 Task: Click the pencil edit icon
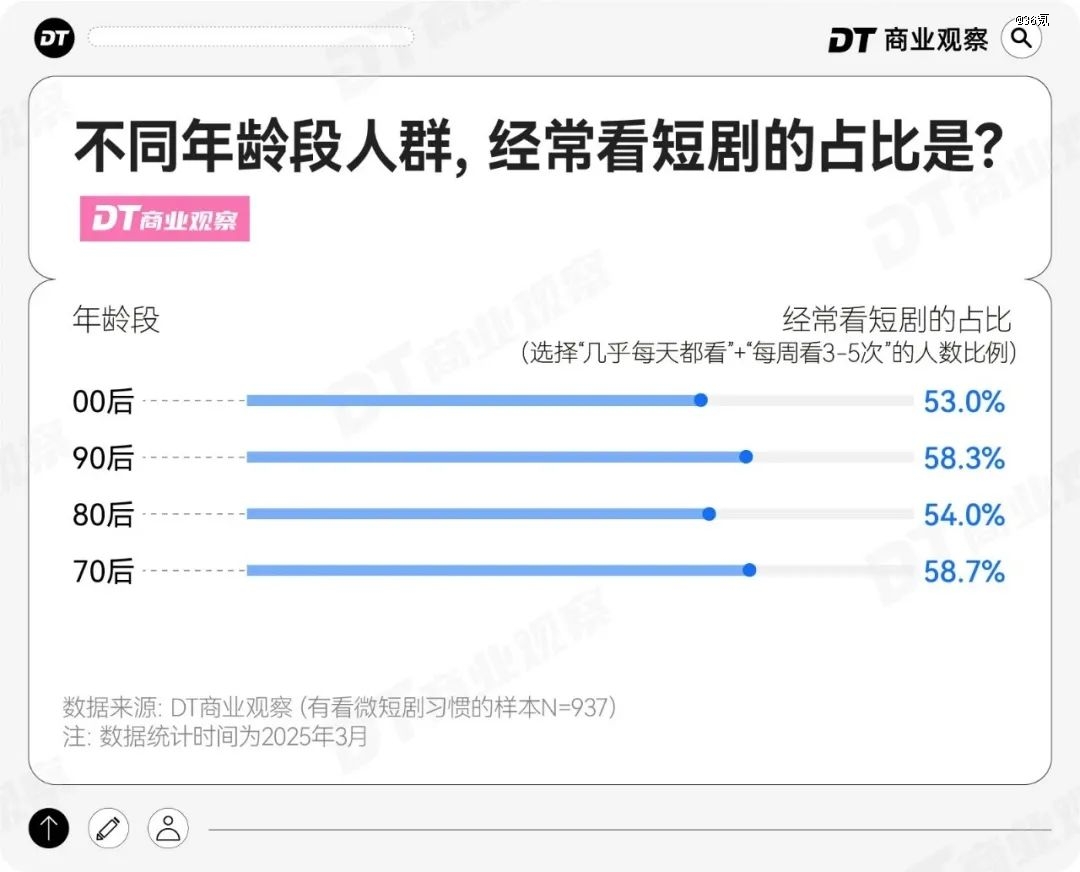[108, 827]
